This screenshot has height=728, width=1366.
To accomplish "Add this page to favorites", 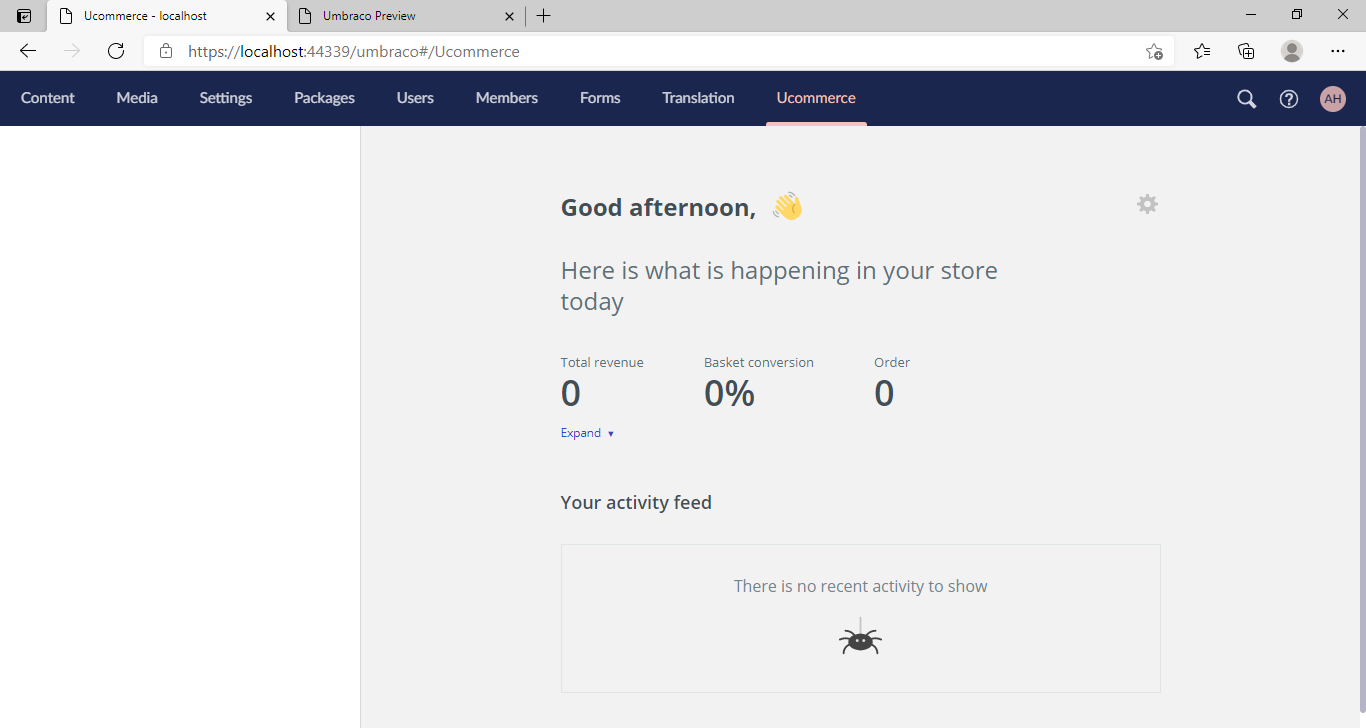I will click(1154, 51).
